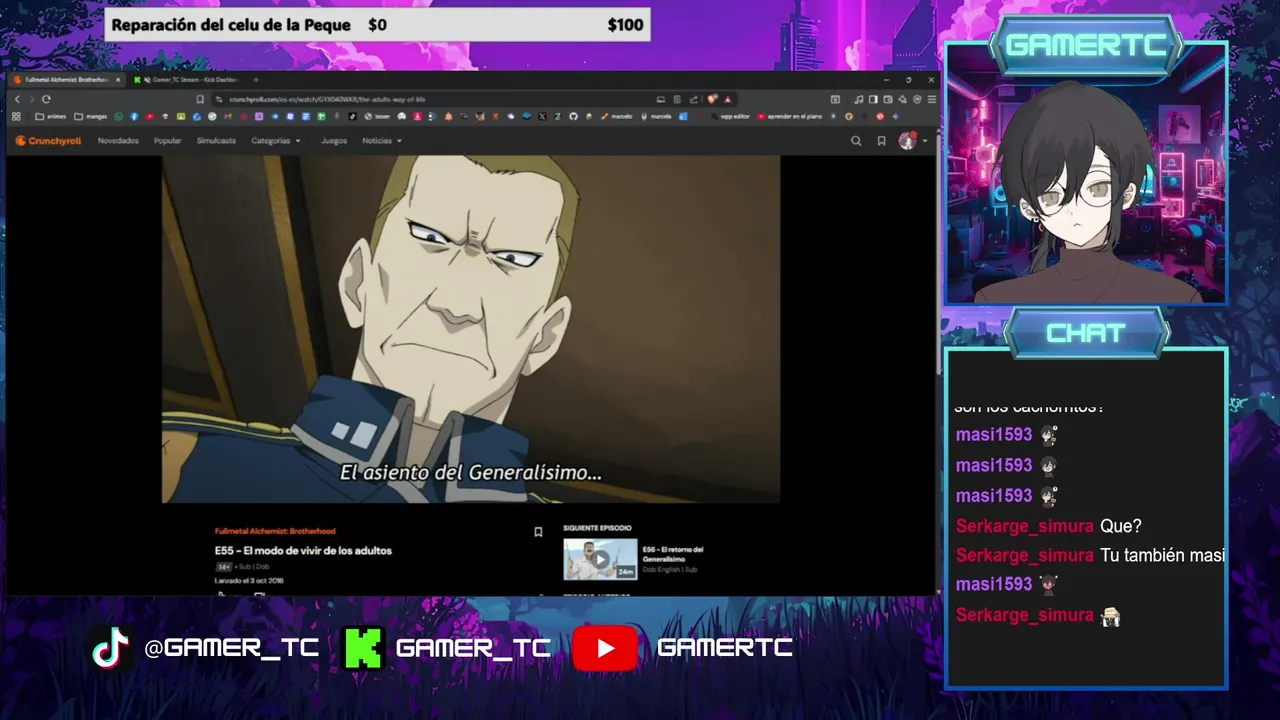Open the Crunchyroll profile avatar menu
The width and height of the screenshot is (1280, 720).
pos(908,141)
